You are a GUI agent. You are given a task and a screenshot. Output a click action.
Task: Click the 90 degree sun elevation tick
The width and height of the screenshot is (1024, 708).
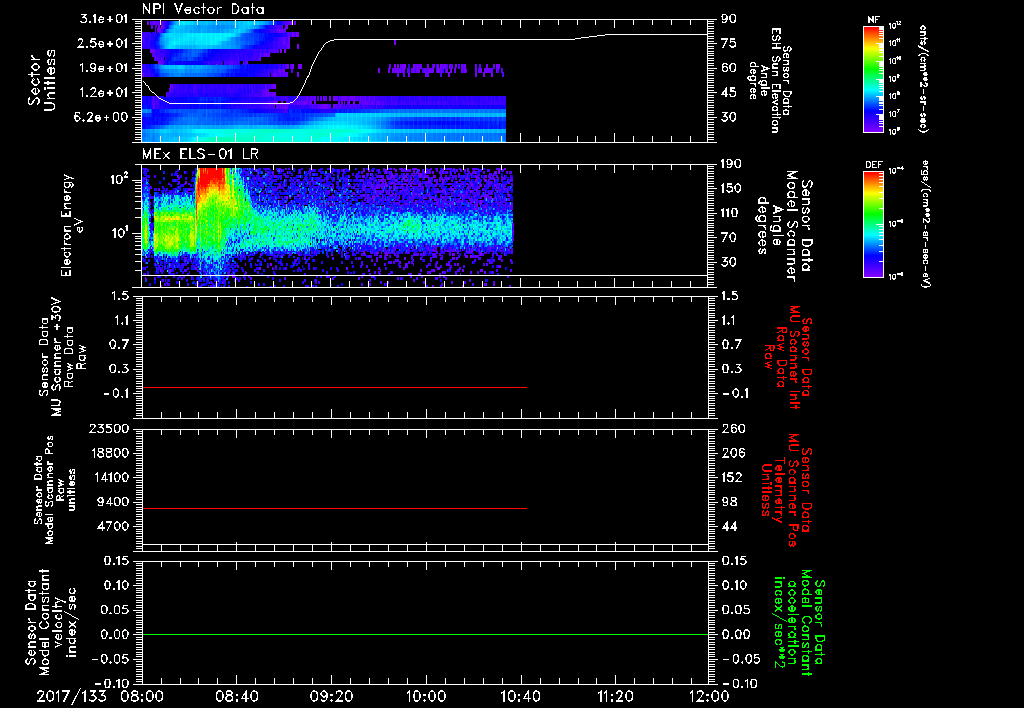tap(729, 19)
